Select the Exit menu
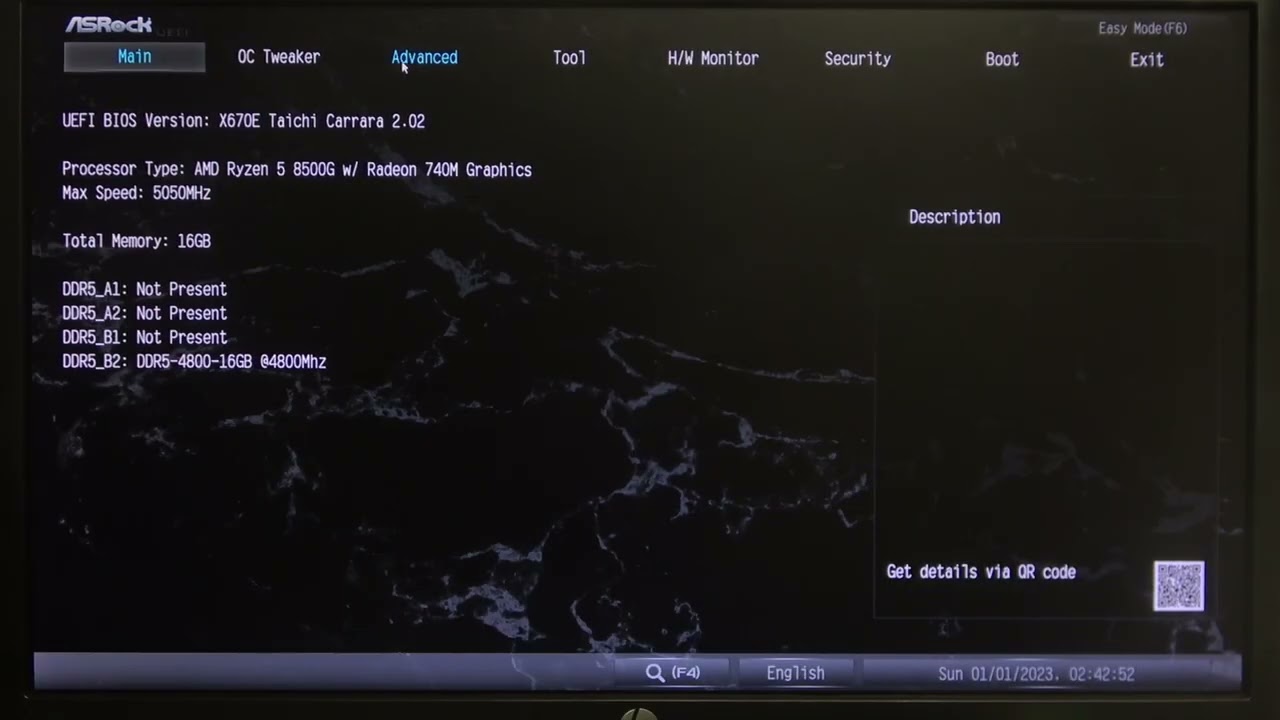 click(x=1146, y=59)
